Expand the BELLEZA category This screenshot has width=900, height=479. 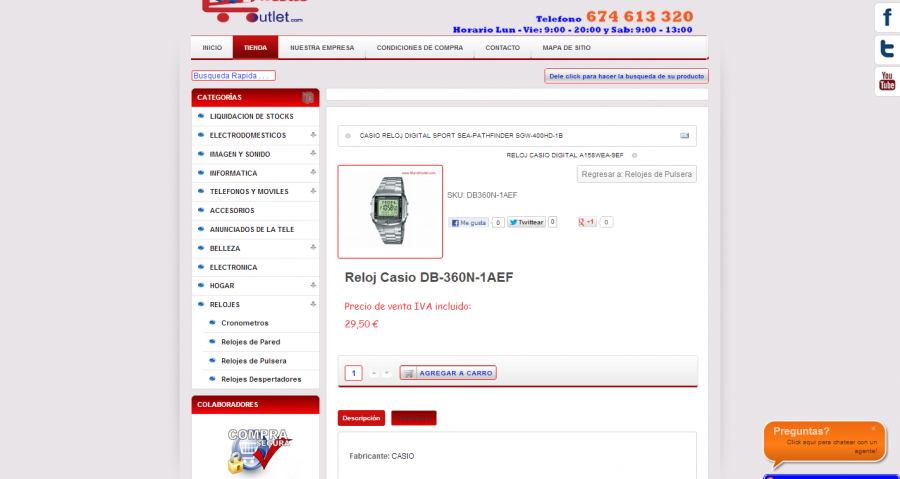point(313,248)
